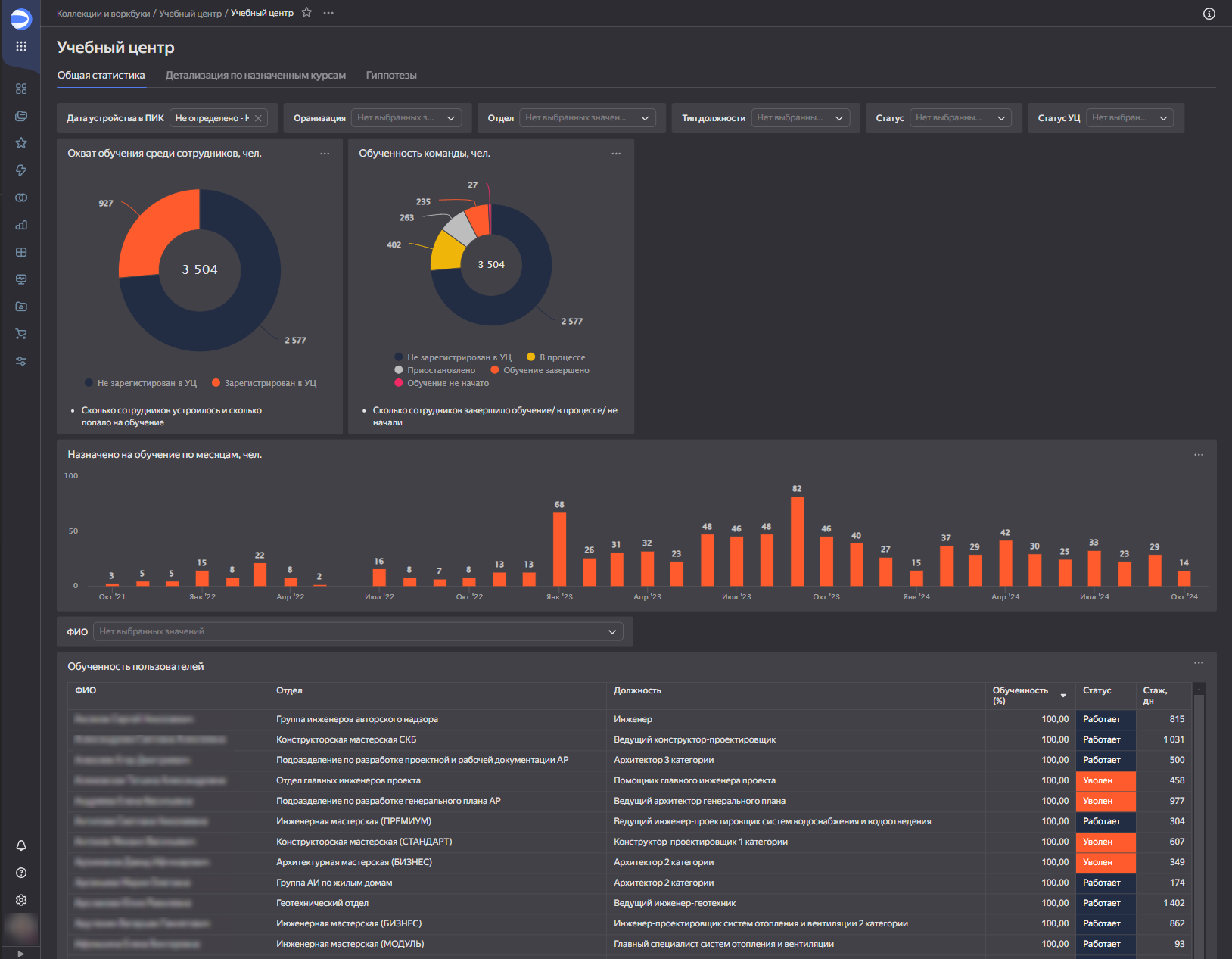Click the yellow 402 donut segment
Image resolution: width=1232 pixels, height=959 pixels.
pos(446,252)
